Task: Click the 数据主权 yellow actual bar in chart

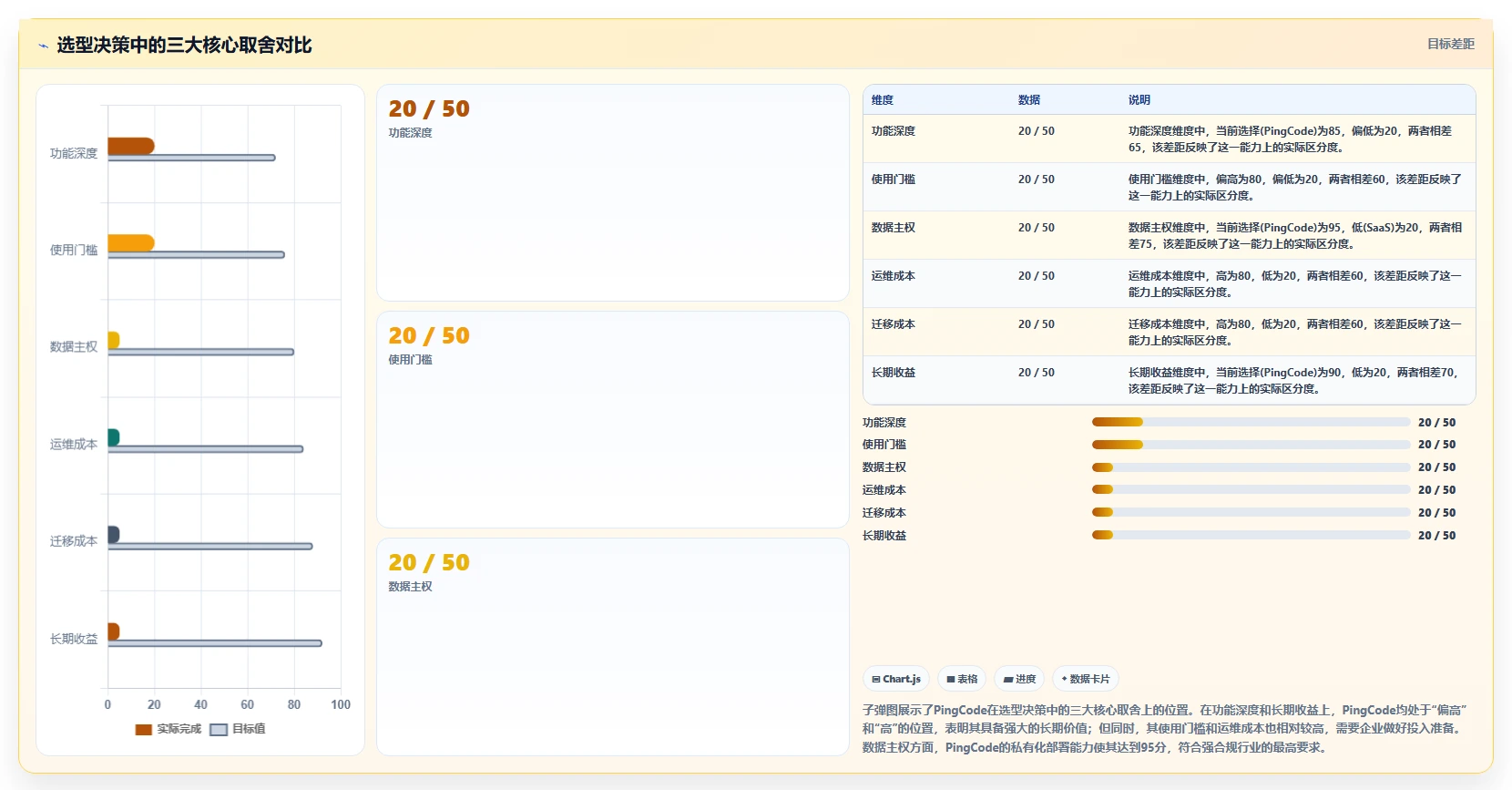Action: (114, 340)
